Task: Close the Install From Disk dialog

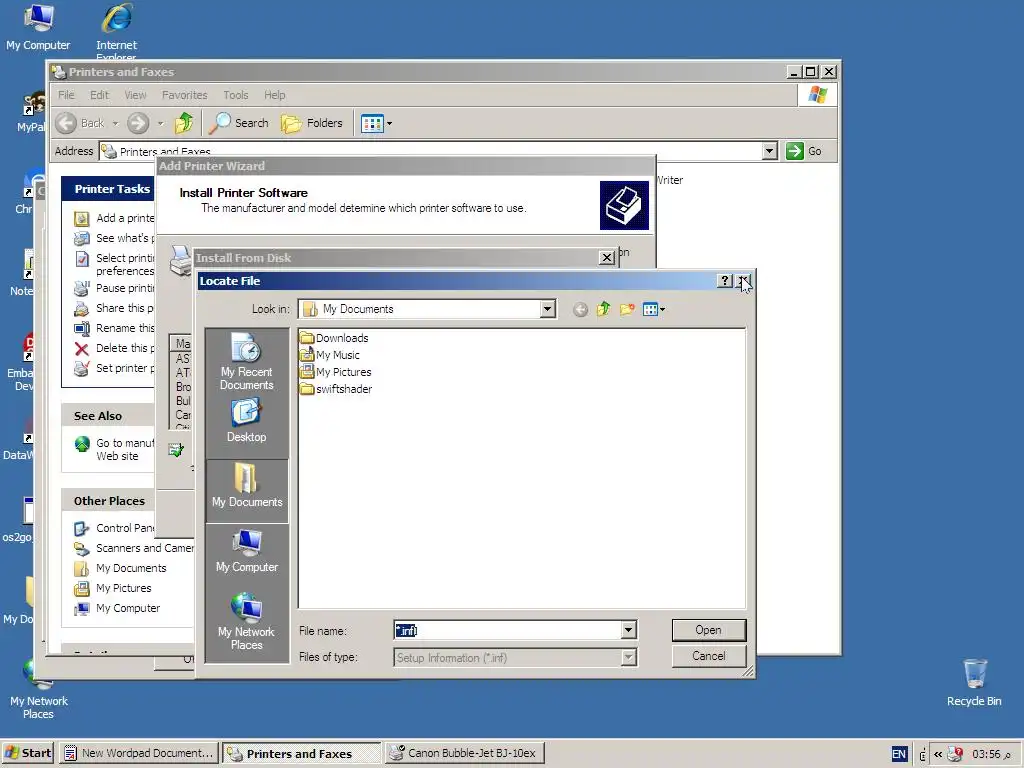Action: pos(607,258)
